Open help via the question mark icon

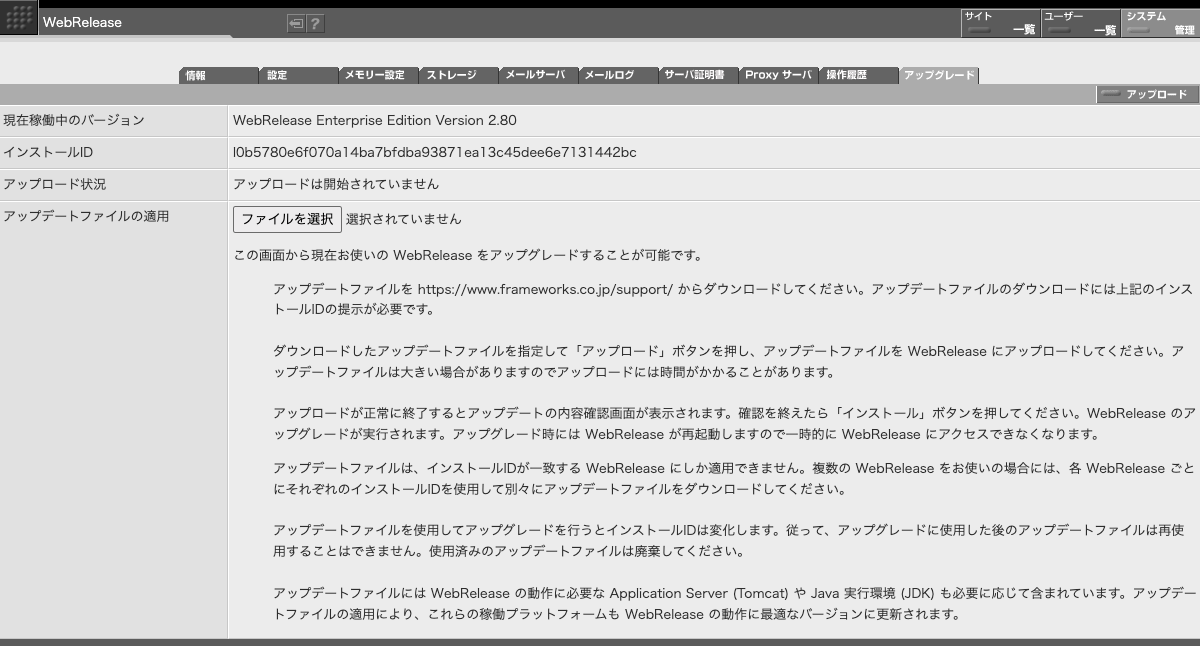(x=315, y=24)
